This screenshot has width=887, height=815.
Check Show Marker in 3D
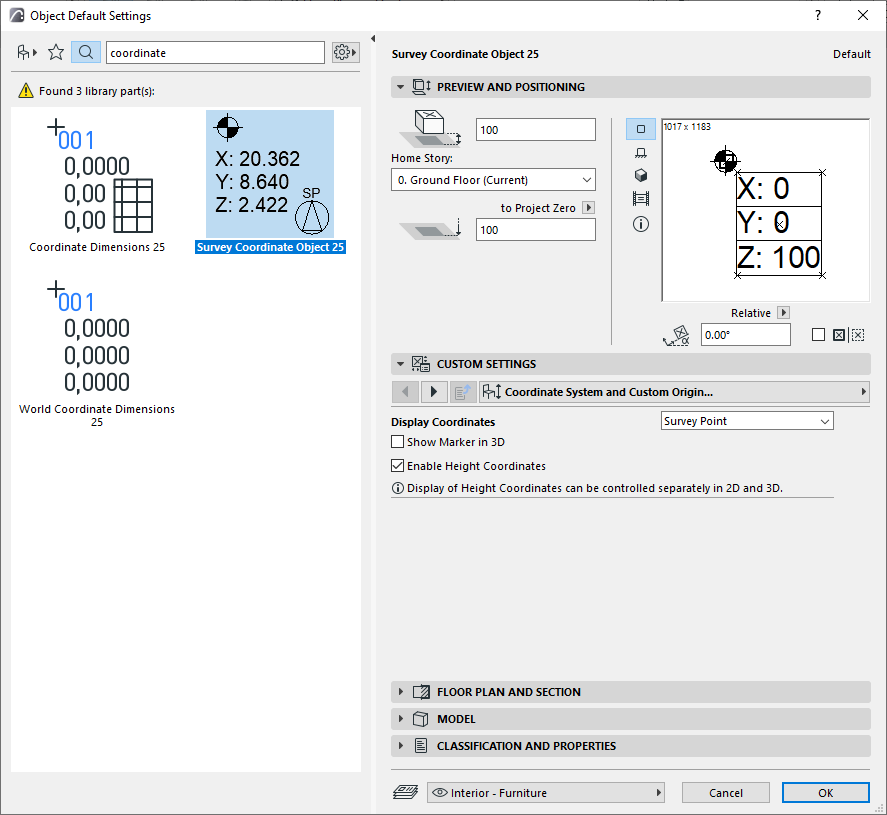(398, 442)
